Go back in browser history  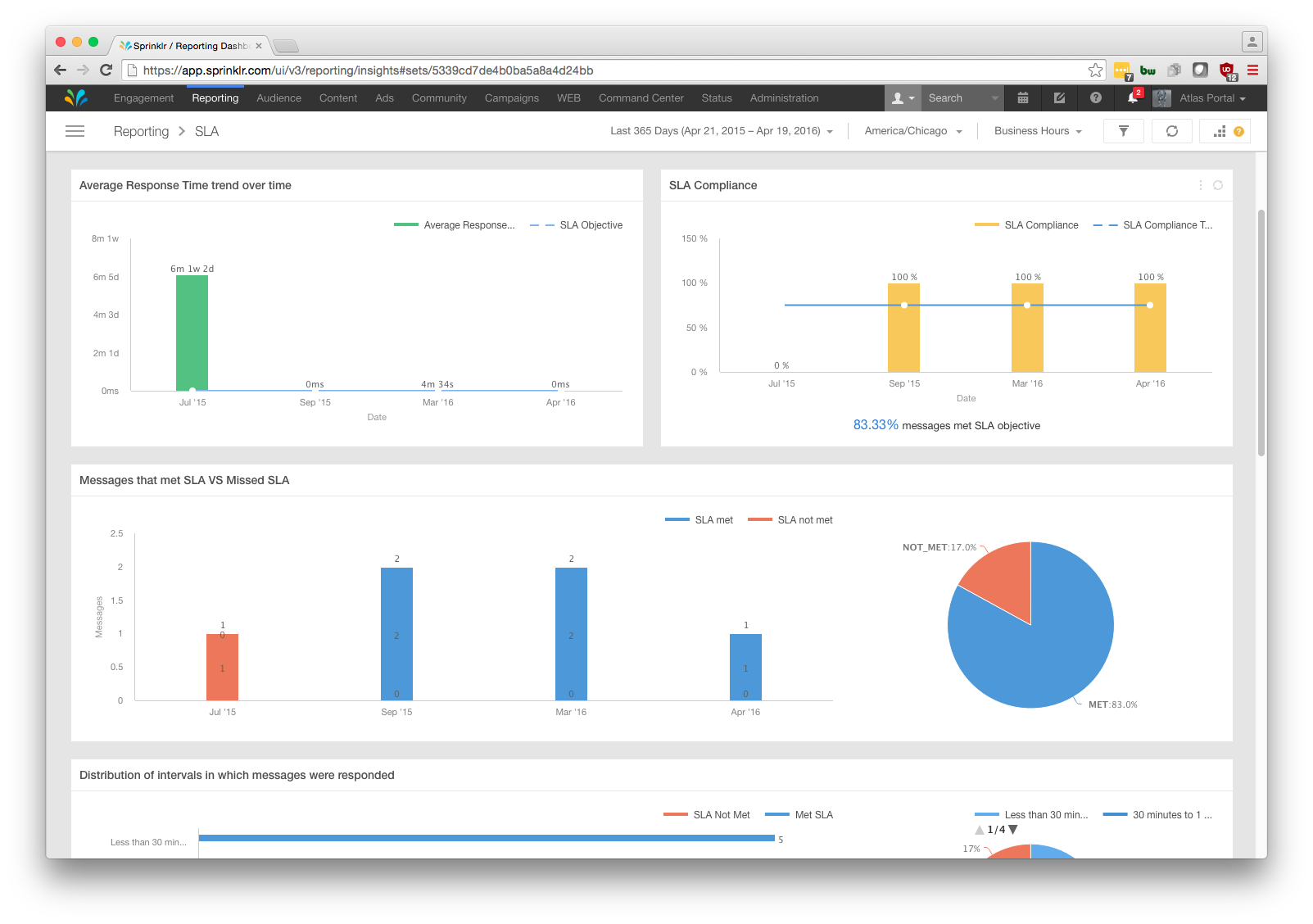(60, 70)
